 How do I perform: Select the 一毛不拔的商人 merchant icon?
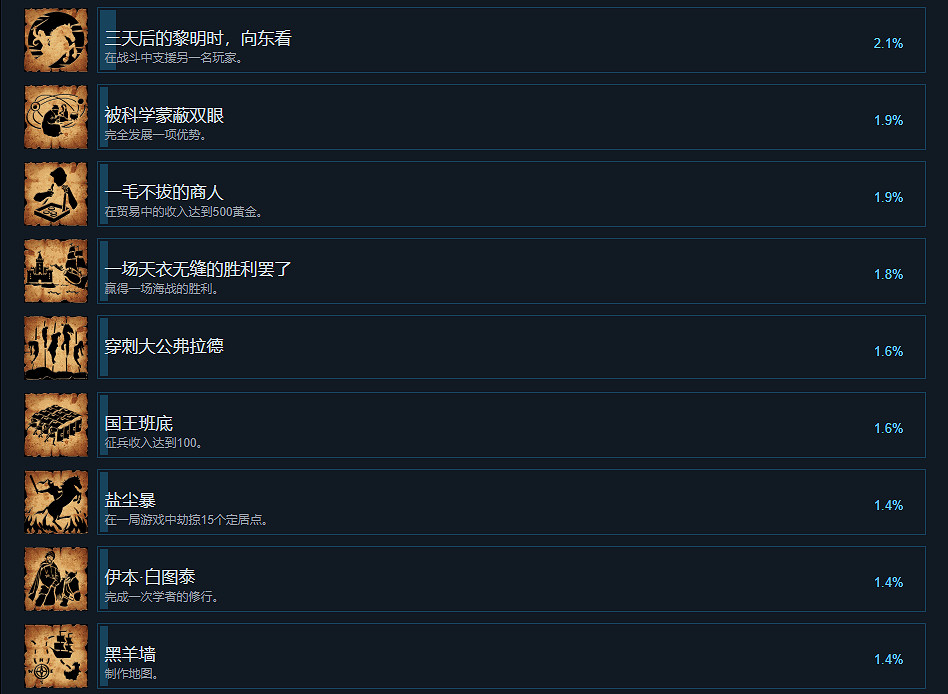(x=56, y=194)
